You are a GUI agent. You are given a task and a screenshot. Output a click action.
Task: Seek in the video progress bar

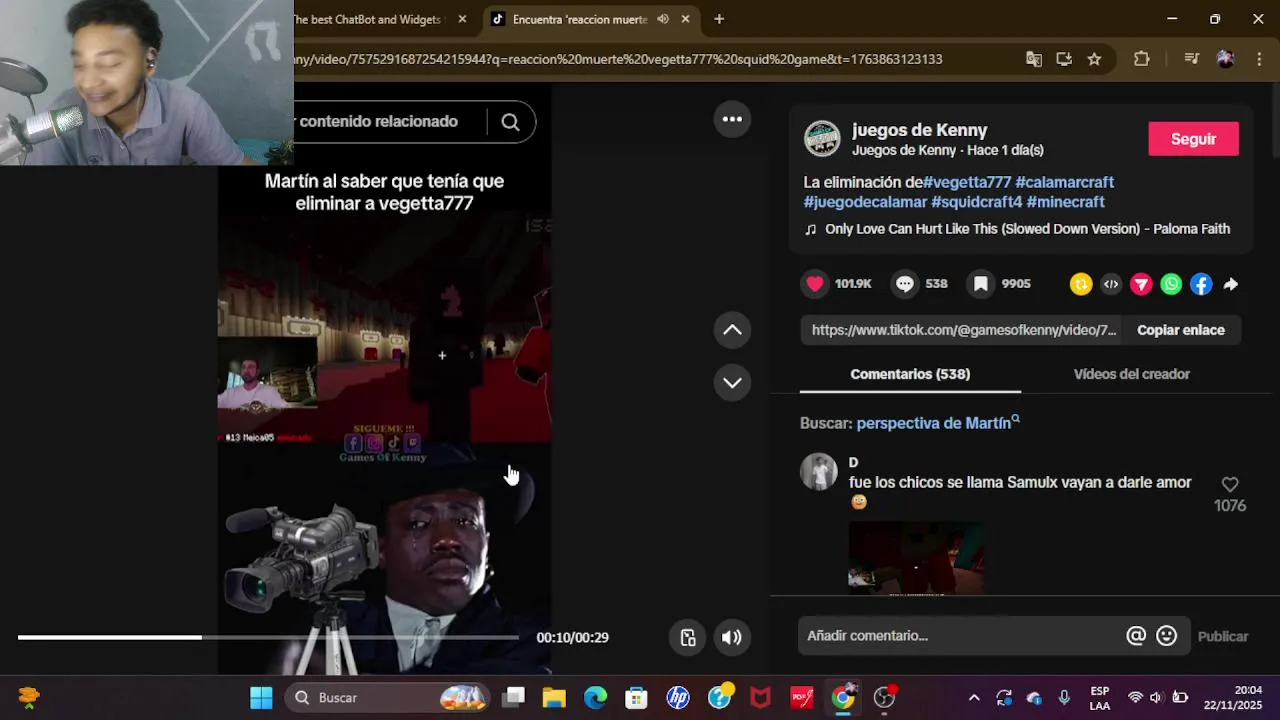pos(268,637)
